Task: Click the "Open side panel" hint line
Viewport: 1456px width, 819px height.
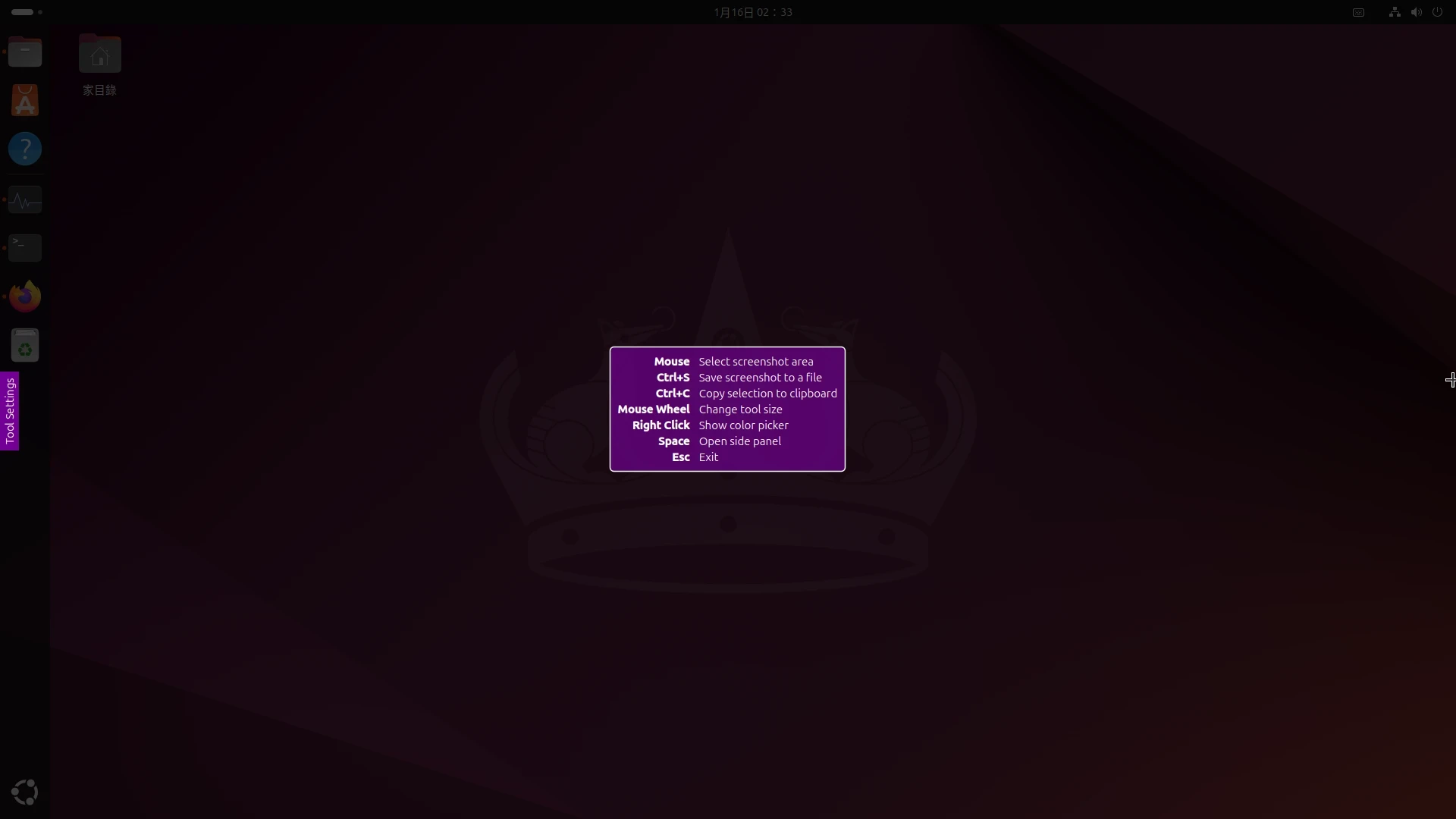Action: 739,441
